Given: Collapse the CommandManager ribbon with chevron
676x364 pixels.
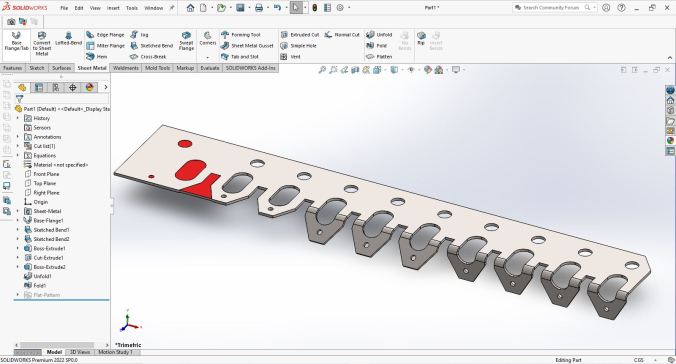Looking at the screenshot, I should tap(670, 58).
